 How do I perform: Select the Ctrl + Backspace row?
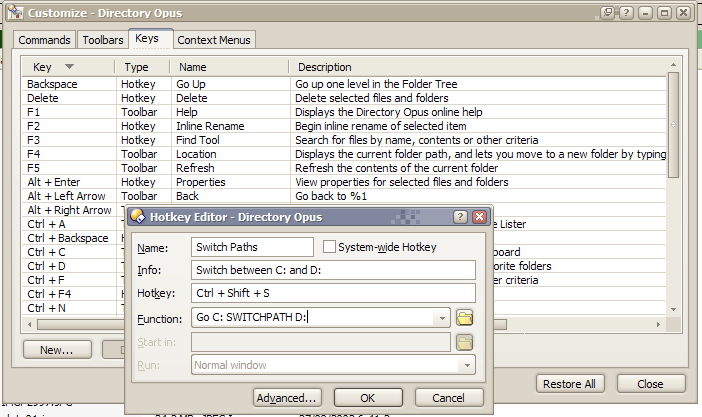68,238
